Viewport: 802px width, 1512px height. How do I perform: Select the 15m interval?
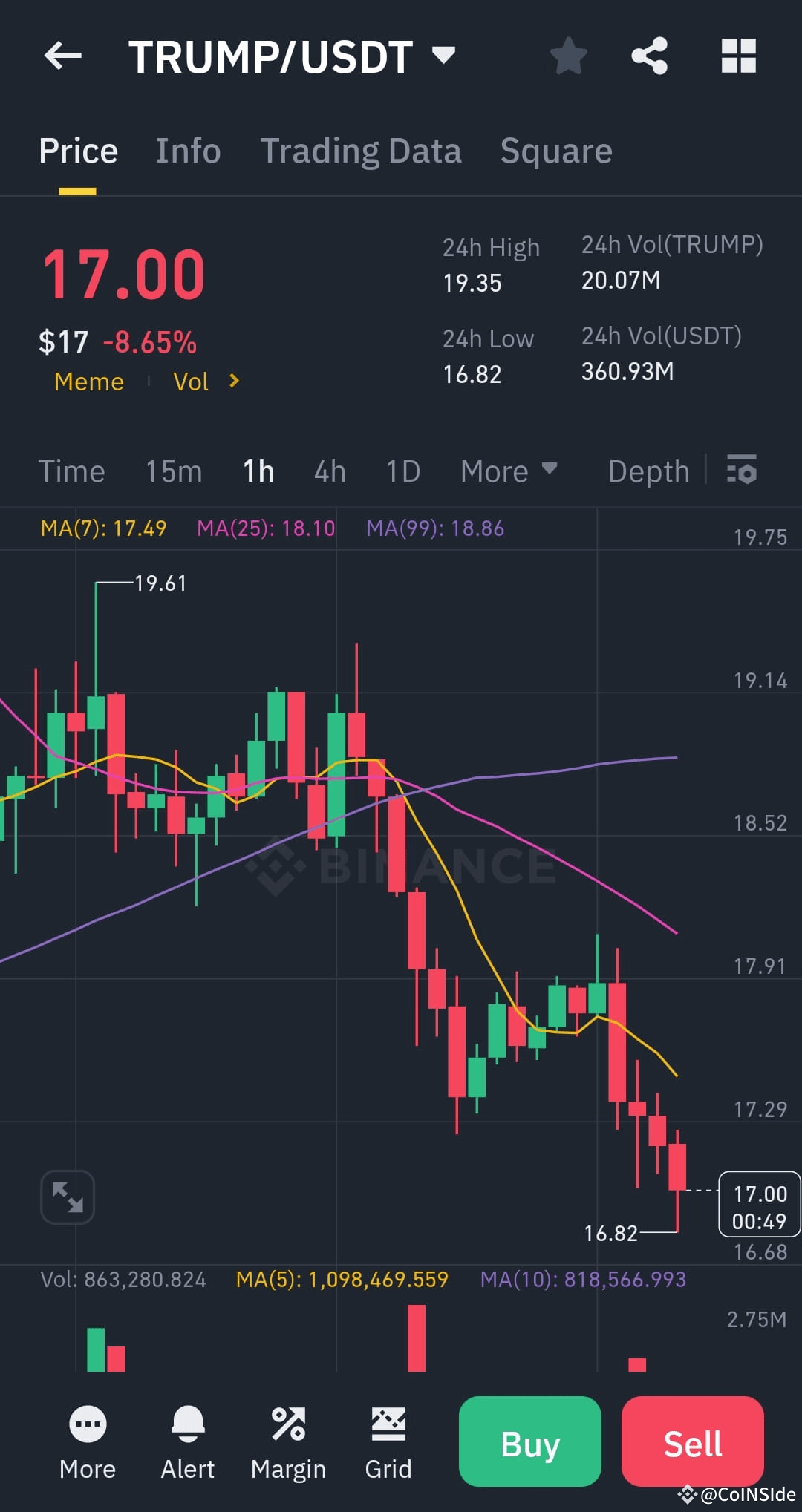174,471
